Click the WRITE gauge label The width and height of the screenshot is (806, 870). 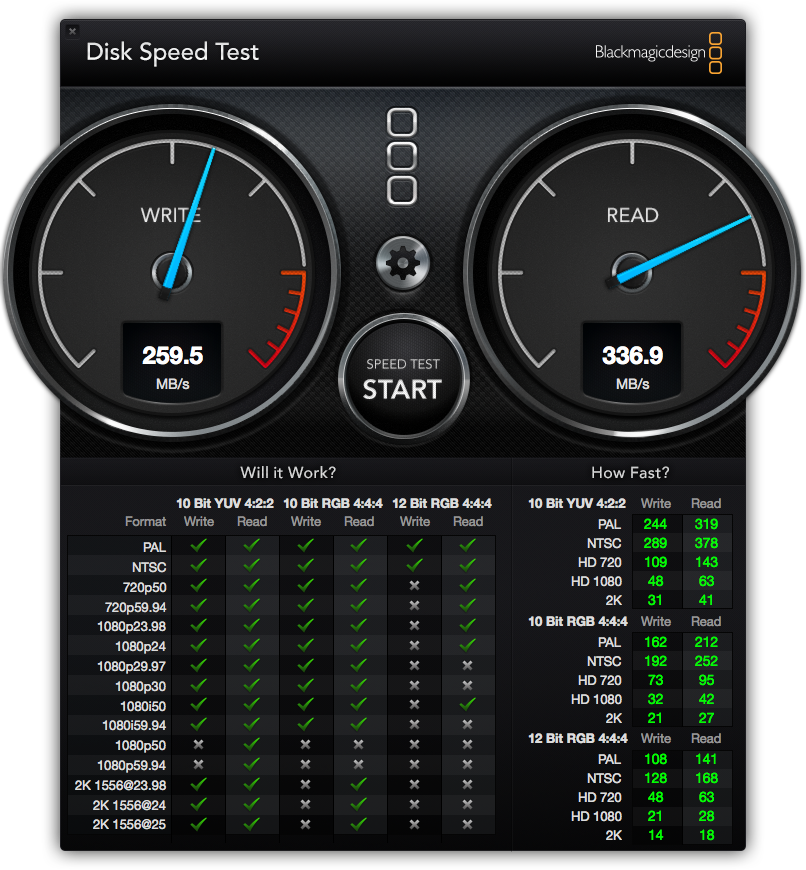point(171,215)
